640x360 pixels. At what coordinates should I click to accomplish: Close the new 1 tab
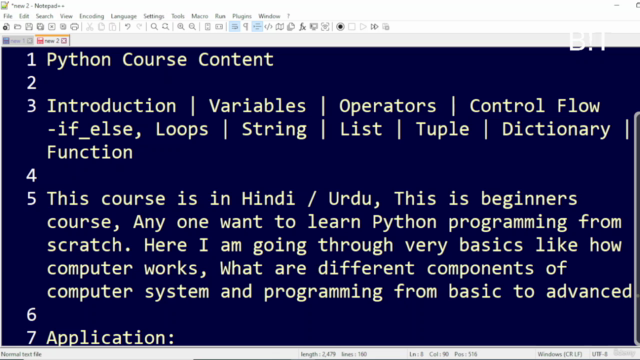pyautogui.click(x=30, y=41)
